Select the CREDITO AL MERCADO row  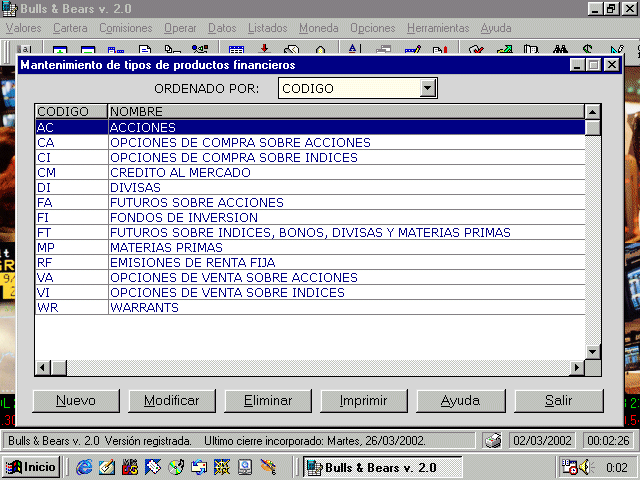310,173
